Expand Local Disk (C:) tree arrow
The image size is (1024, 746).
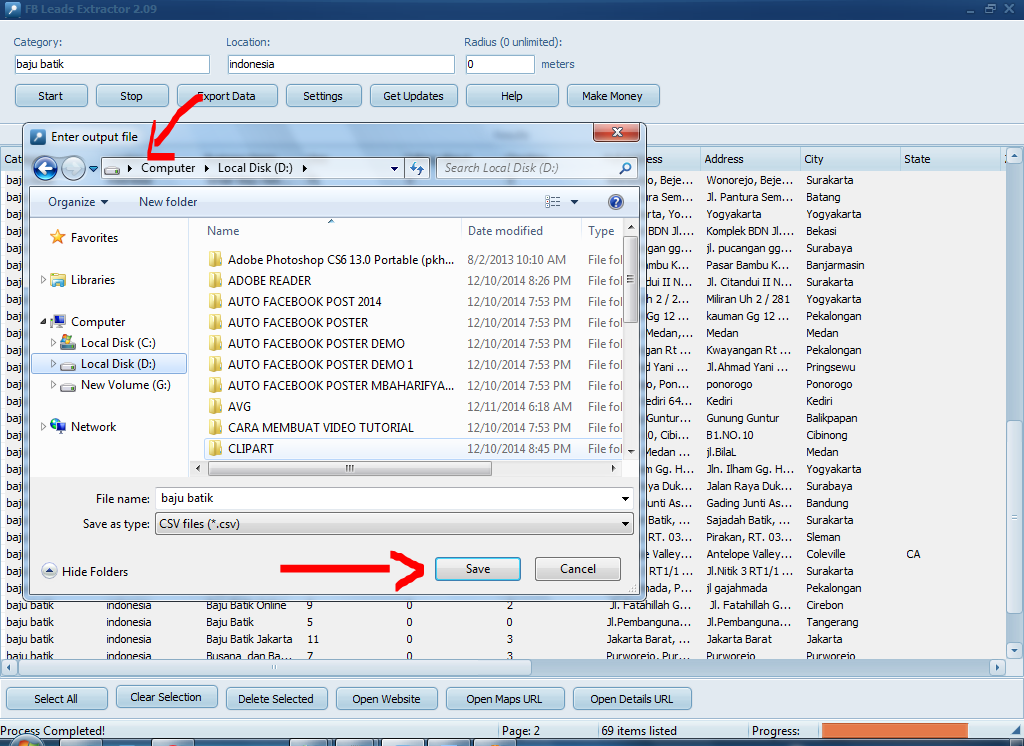tap(53, 342)
